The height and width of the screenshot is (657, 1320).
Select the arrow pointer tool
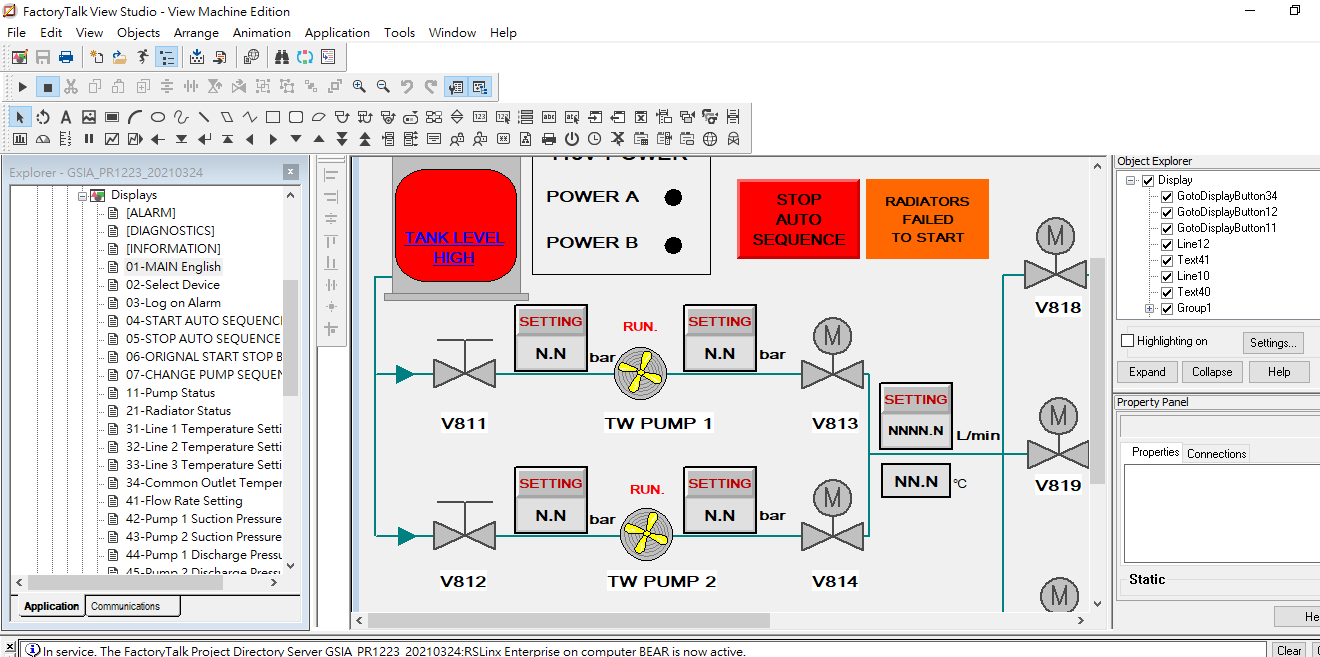pyautogui.click(x=20, y=117)
